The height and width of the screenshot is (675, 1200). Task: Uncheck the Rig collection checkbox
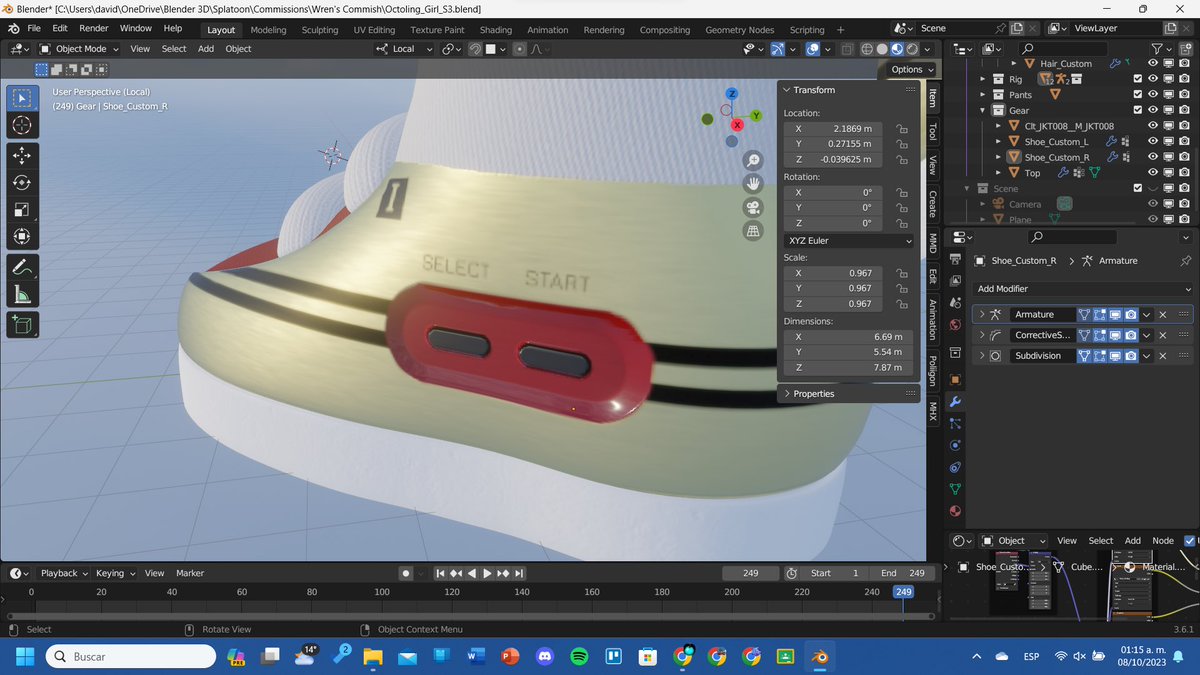pos(1138,79)
